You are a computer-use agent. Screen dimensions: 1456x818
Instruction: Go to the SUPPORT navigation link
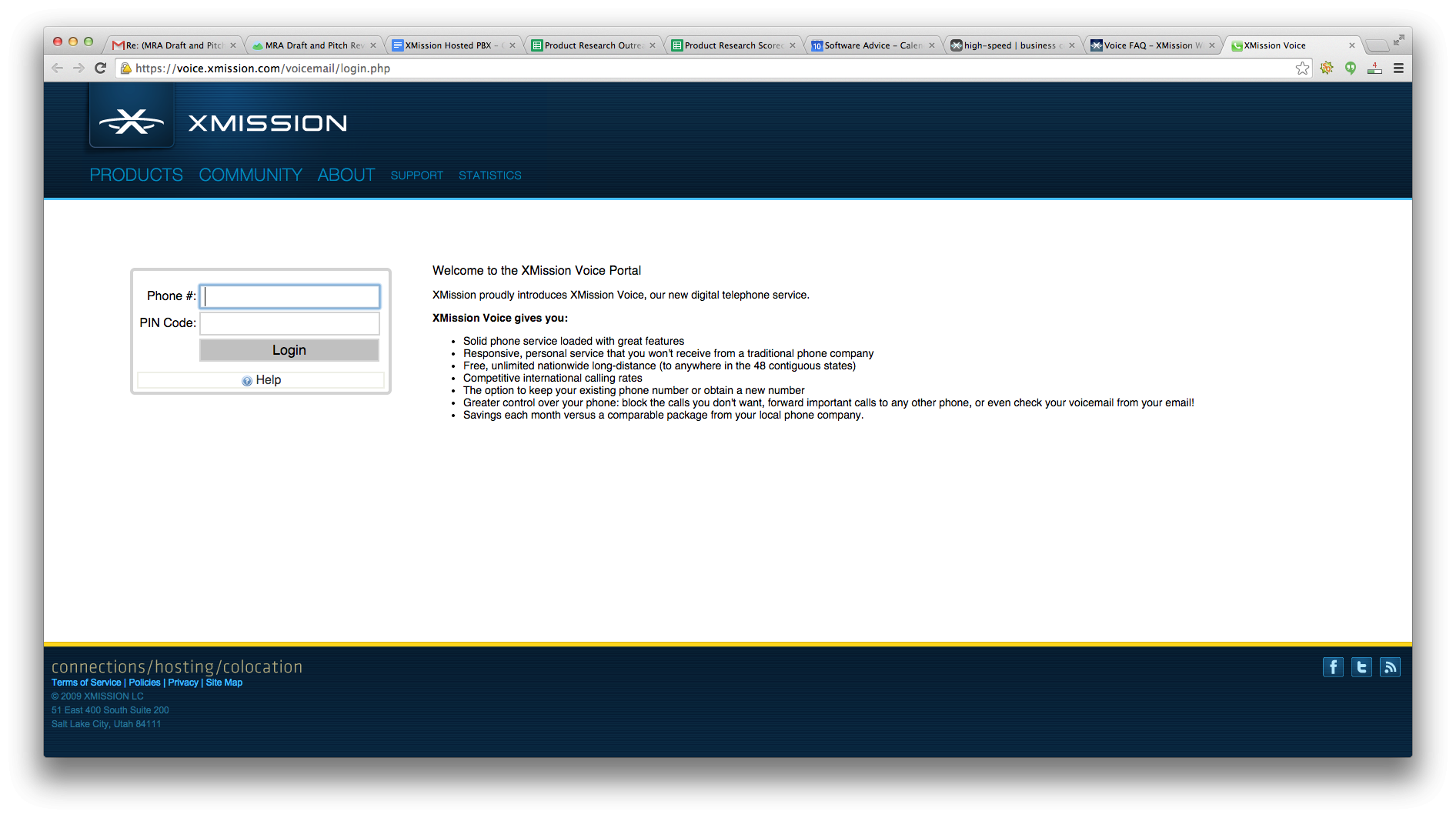pyautogui.click(x=417, y=175)
